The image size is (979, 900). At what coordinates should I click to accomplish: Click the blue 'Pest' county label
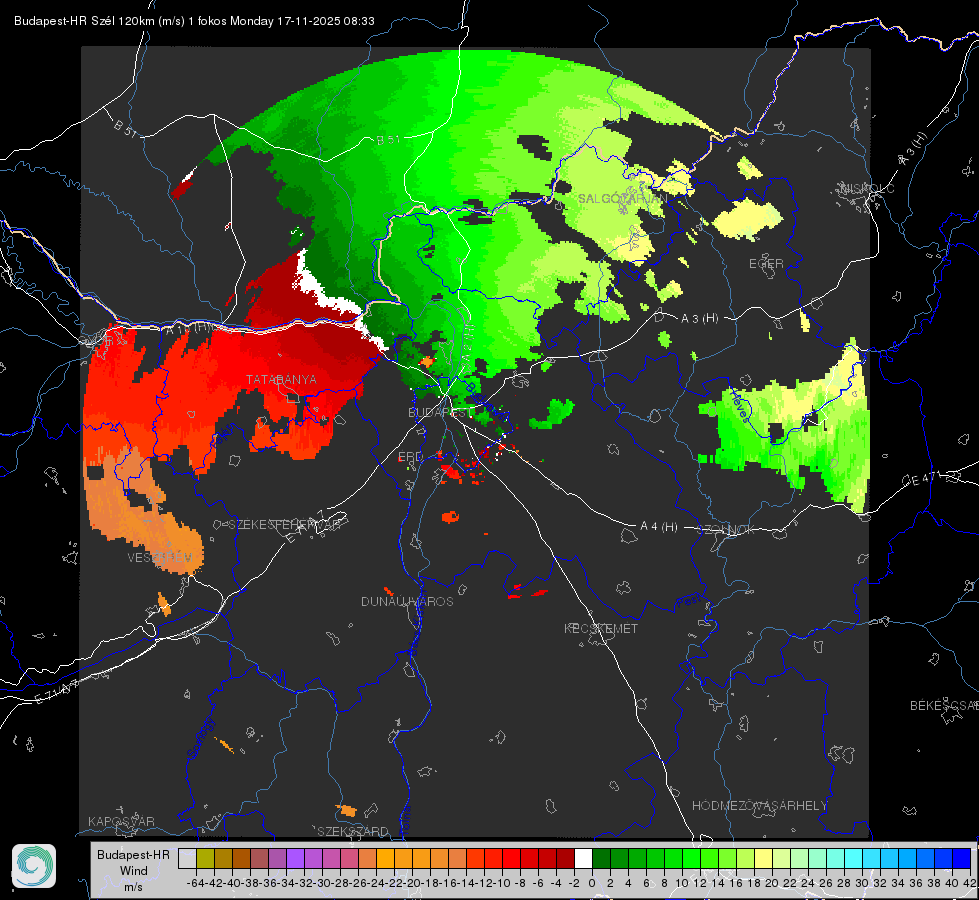(688, 602)
